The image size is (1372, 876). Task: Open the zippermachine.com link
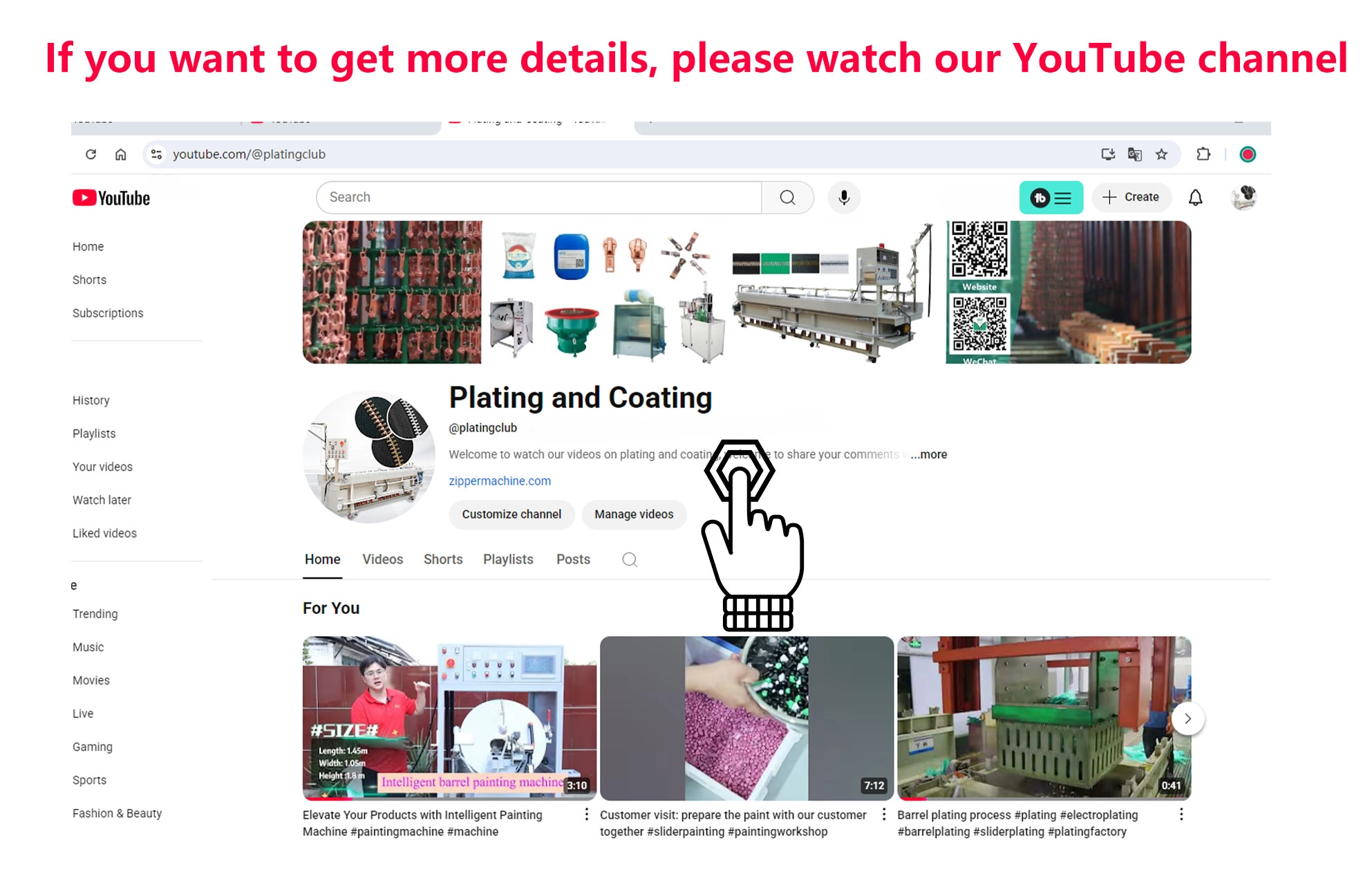click(500, 481)
